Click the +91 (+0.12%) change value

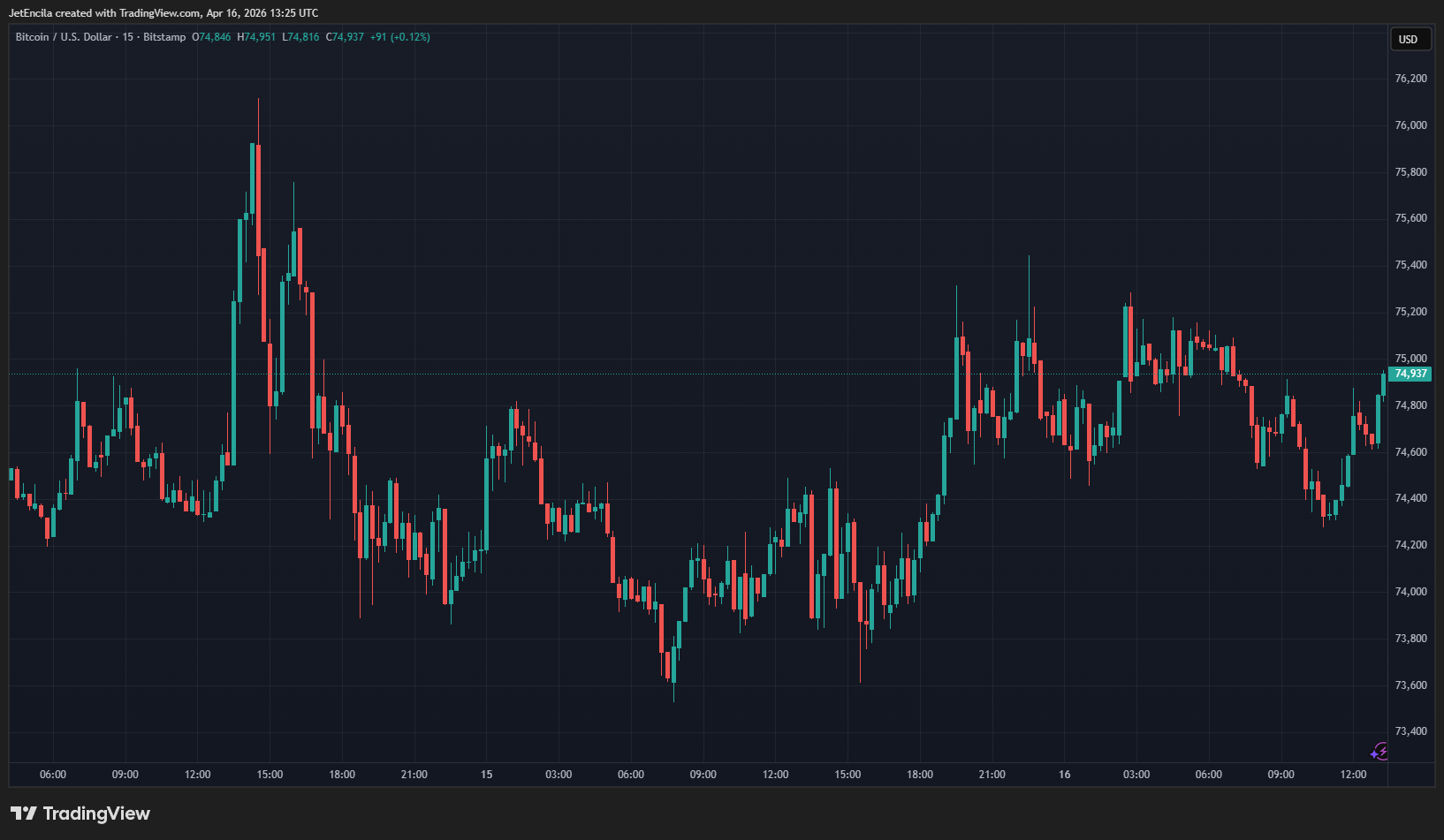pyautogui.click(x=400, y=37)
